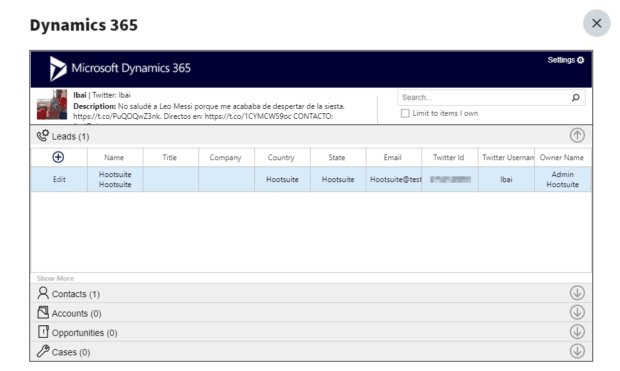The image size is (620, 371).
Task: Add a new lead with plus icon
Action: [58, 157]
